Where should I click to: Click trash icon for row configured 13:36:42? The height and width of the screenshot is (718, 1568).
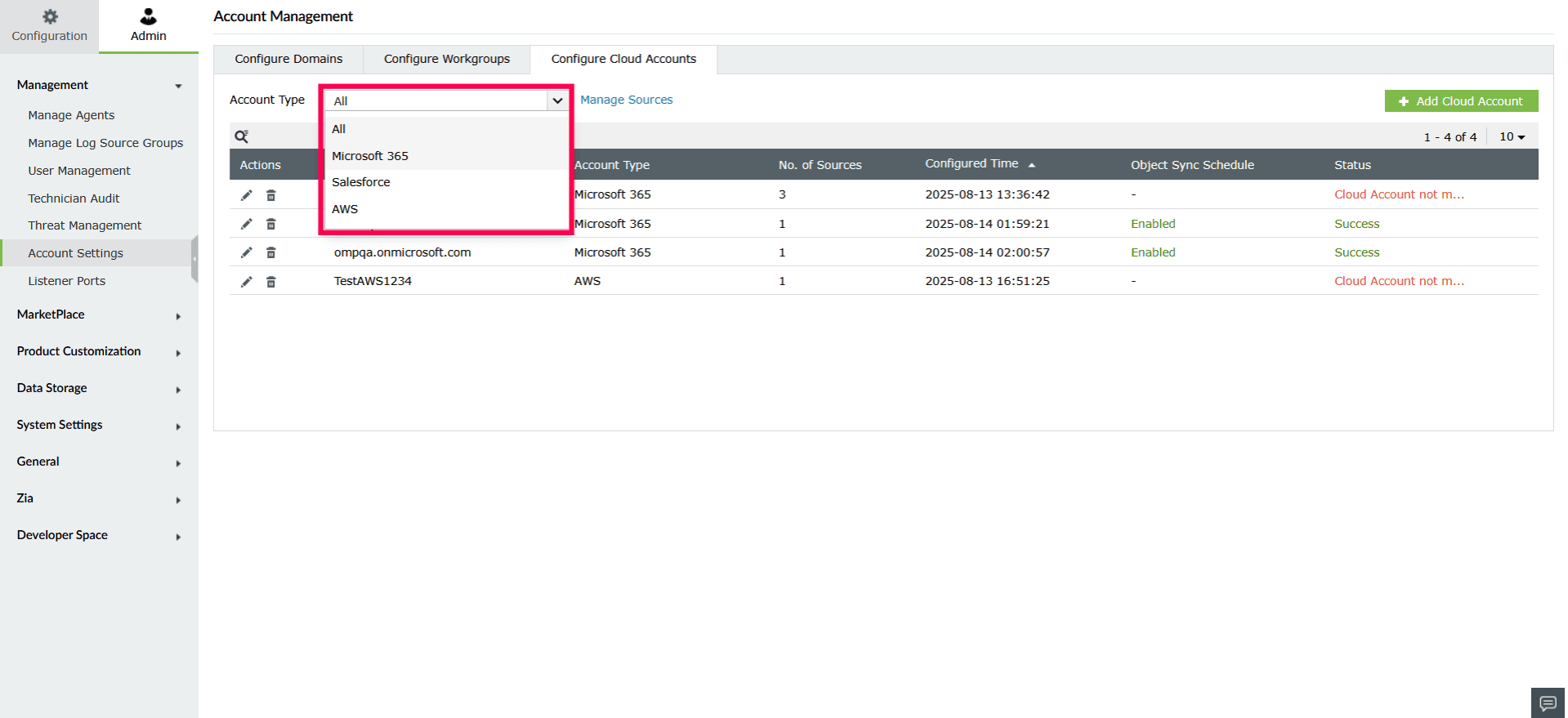pos(271,194)
